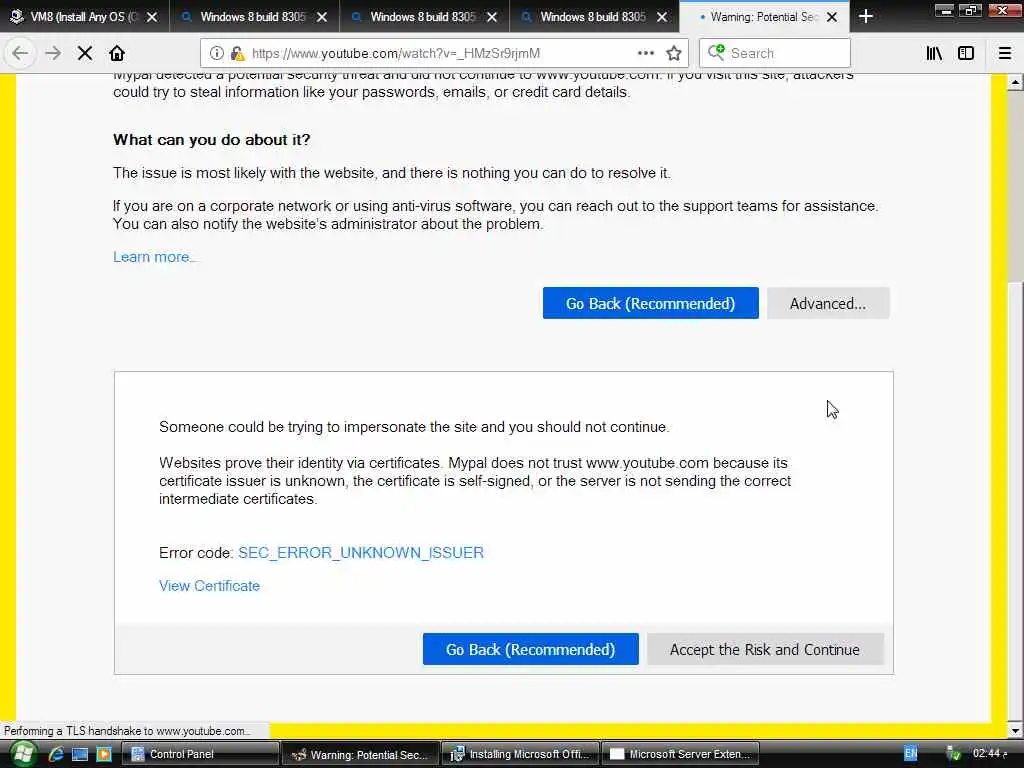
Task: Click the forward navigation arrow
Action: pos(53,53)
